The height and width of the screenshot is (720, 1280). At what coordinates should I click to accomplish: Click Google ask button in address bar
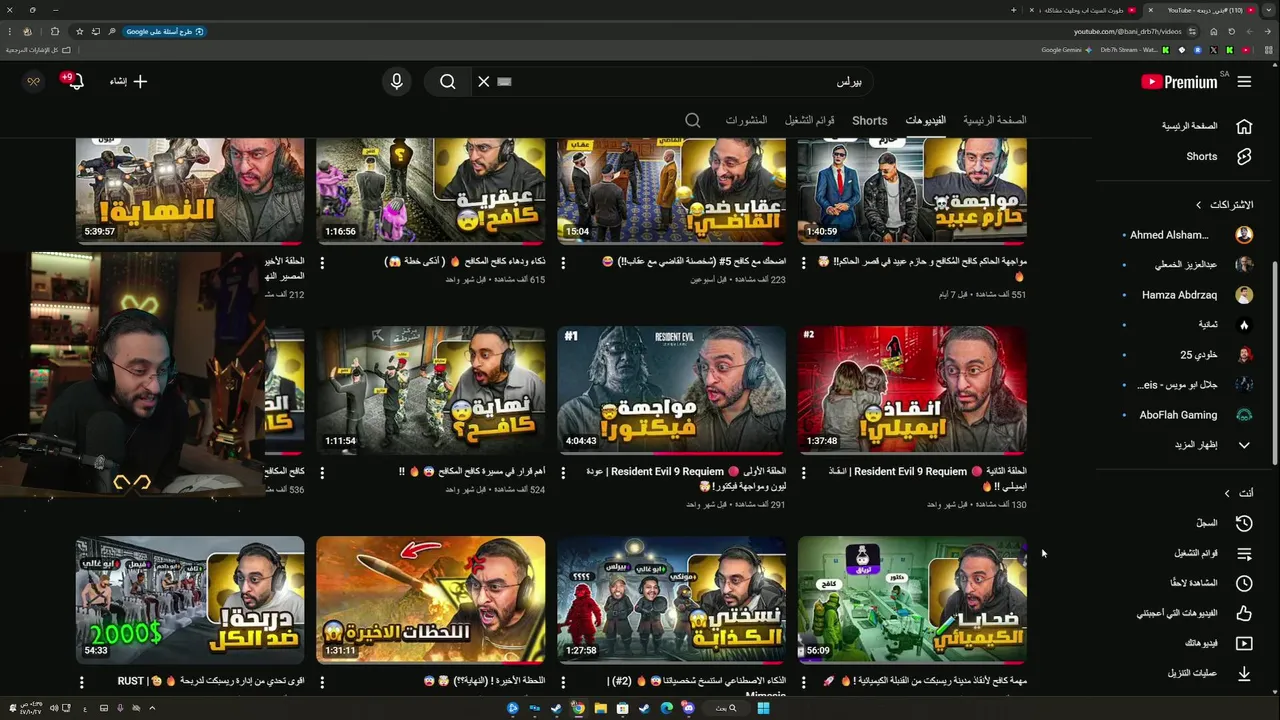pyautogui.click(x=165, y=31)
